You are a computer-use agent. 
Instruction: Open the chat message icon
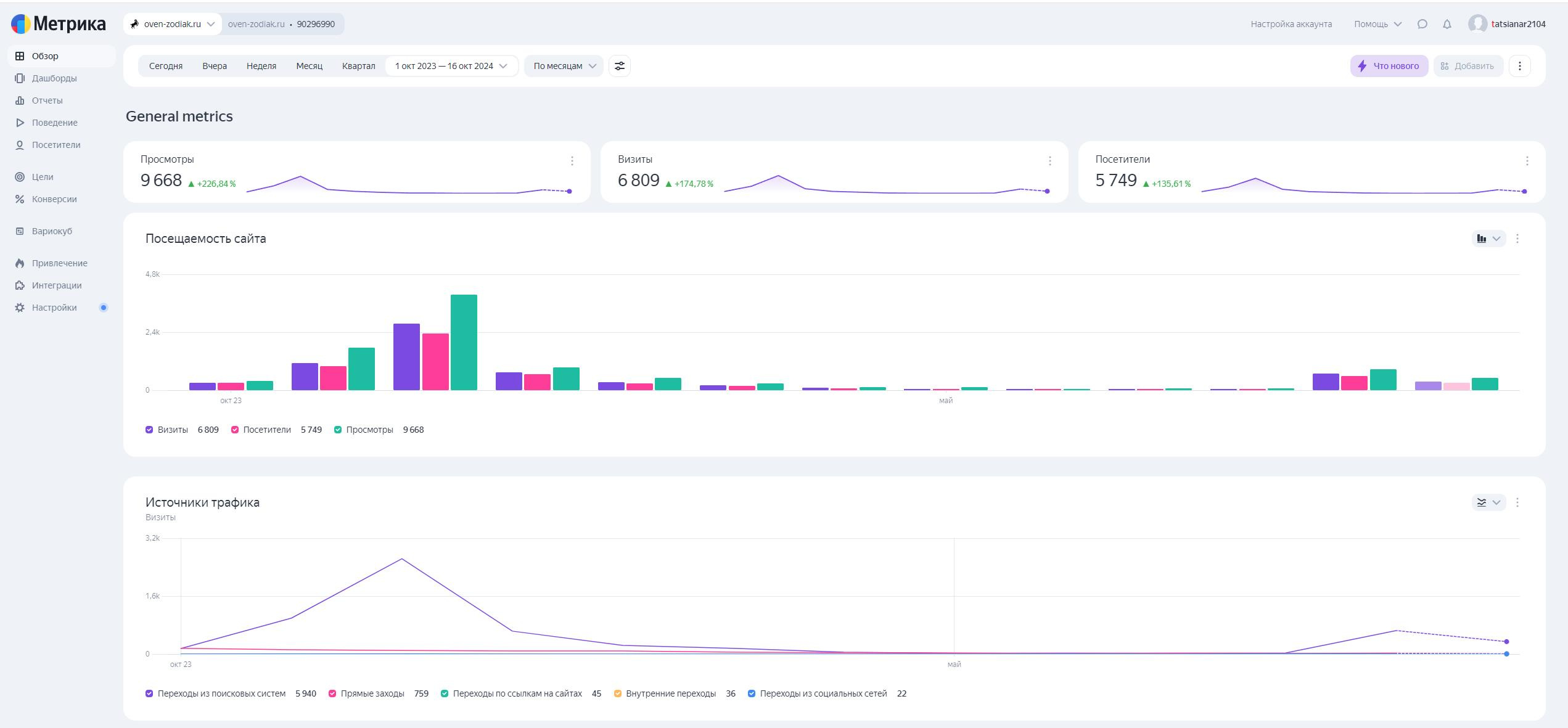(1422, 24)
